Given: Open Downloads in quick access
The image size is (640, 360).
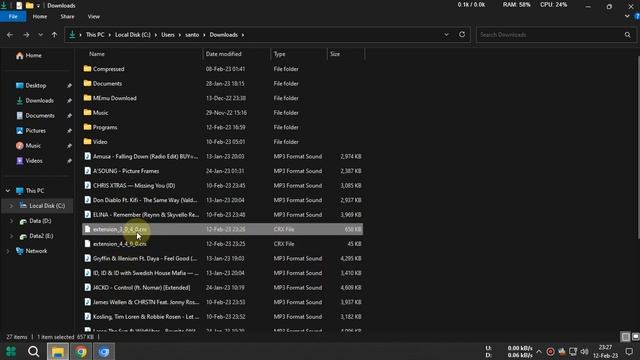Looking at the screenshot, I should (39, 100).
